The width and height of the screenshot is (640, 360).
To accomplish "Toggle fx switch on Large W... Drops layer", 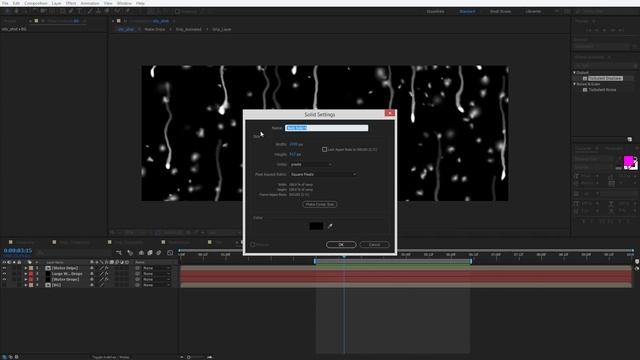I will 107,274.
